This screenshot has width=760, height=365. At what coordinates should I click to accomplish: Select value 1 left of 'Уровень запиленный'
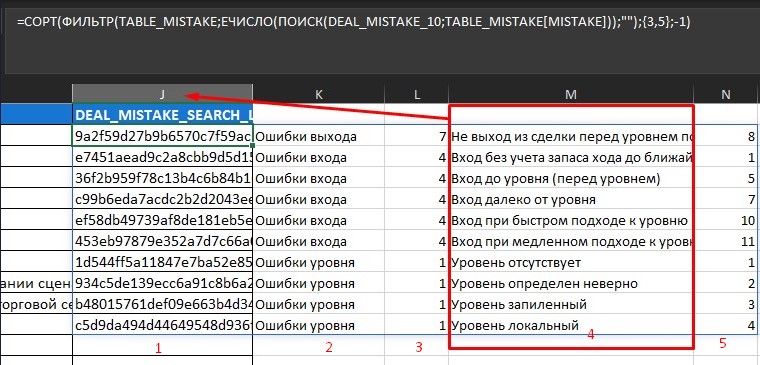tap(417, 304)
